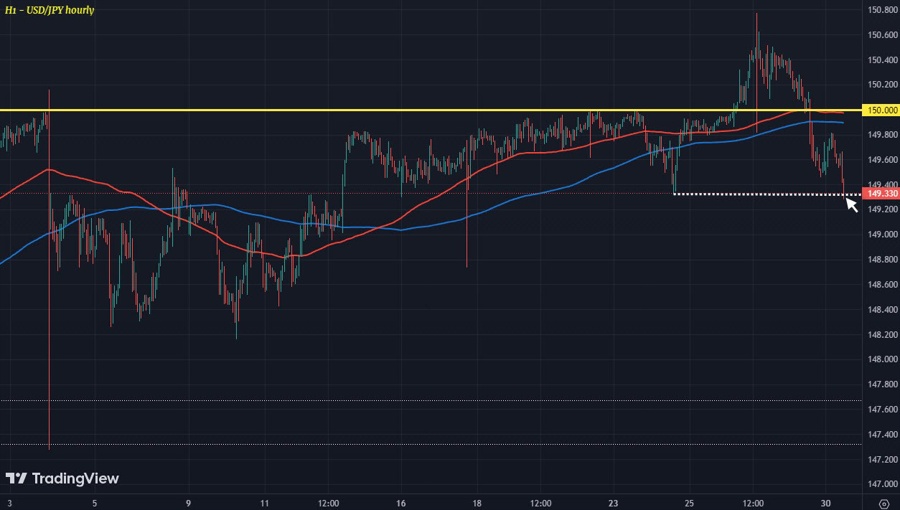
Task: Click the 150.600 price axis label
Action: [883, 35]
